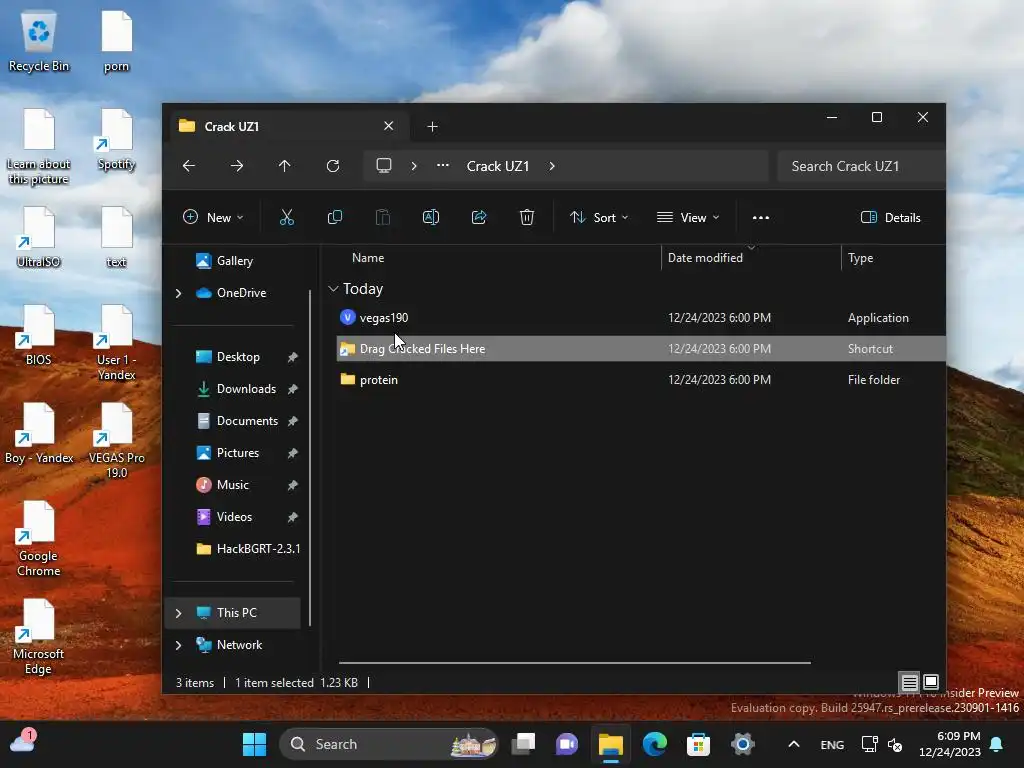Screen dimensions: 1024x768
Task: Show hidden tray icons chevron
Action: click(x=793, y=744)
